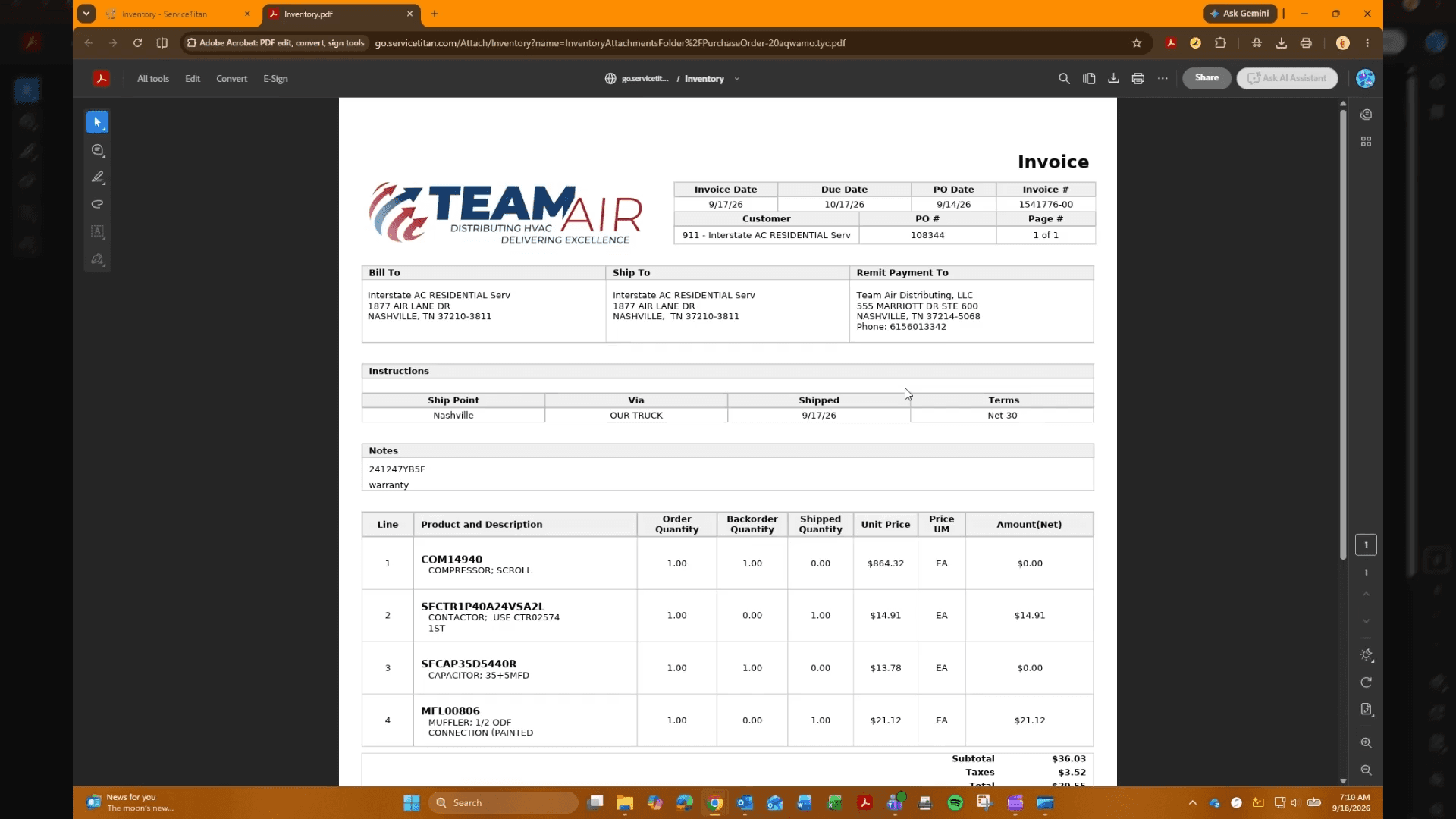
Task: Open the E-Sign menu in Acrobat
Action: coord(275,79)
